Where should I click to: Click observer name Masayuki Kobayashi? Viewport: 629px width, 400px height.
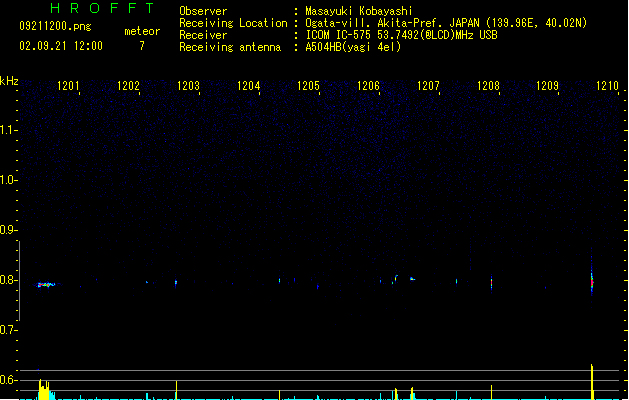(359, 11)
